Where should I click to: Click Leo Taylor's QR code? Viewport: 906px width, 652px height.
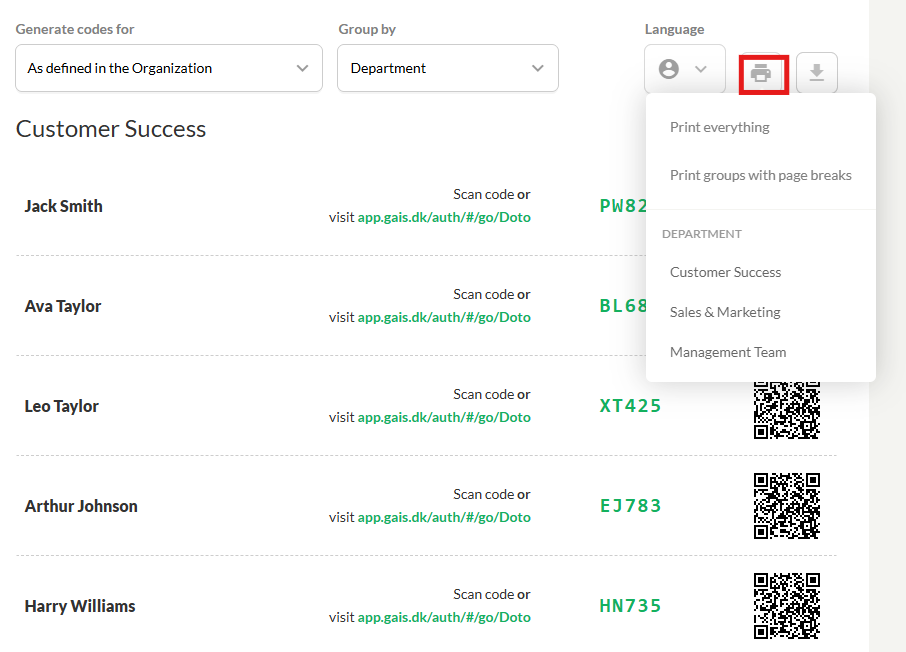786,409
